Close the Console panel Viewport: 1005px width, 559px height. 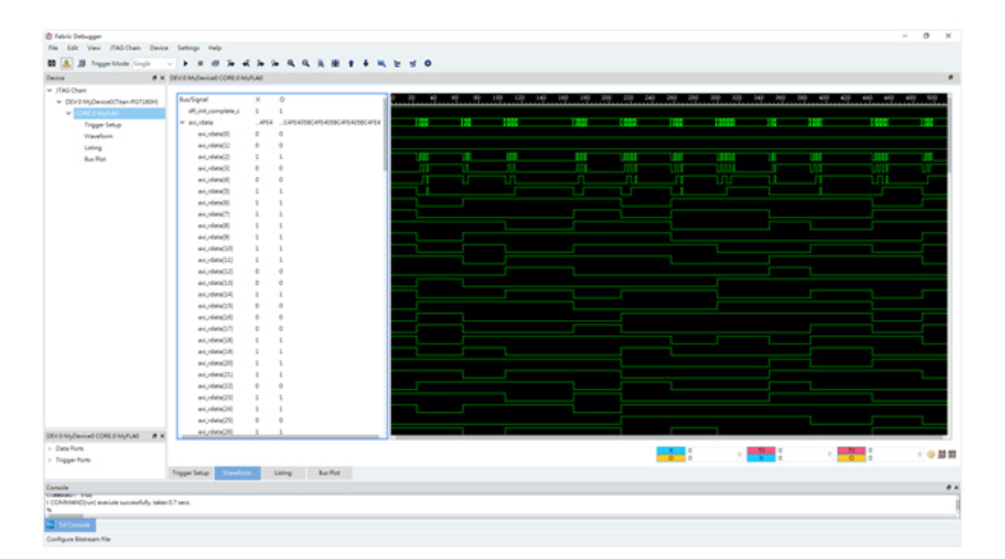(956, 487)
